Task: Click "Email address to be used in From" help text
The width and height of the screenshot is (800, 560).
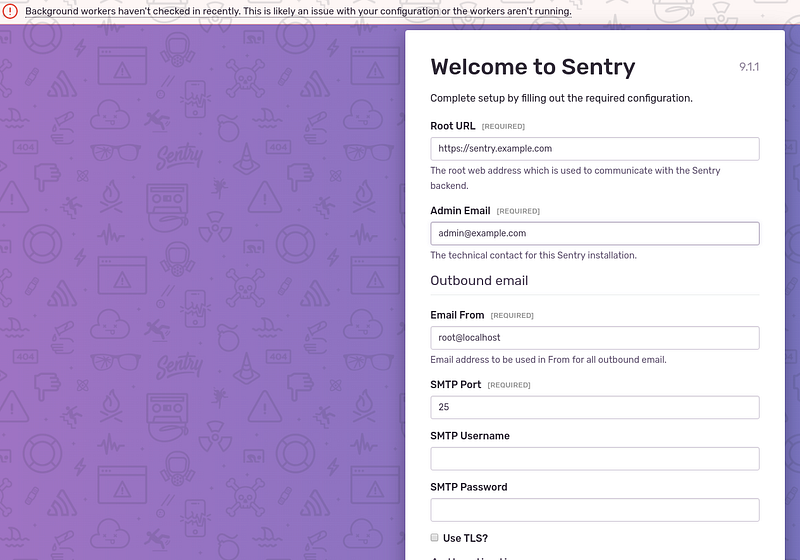Action: point(548,360)
